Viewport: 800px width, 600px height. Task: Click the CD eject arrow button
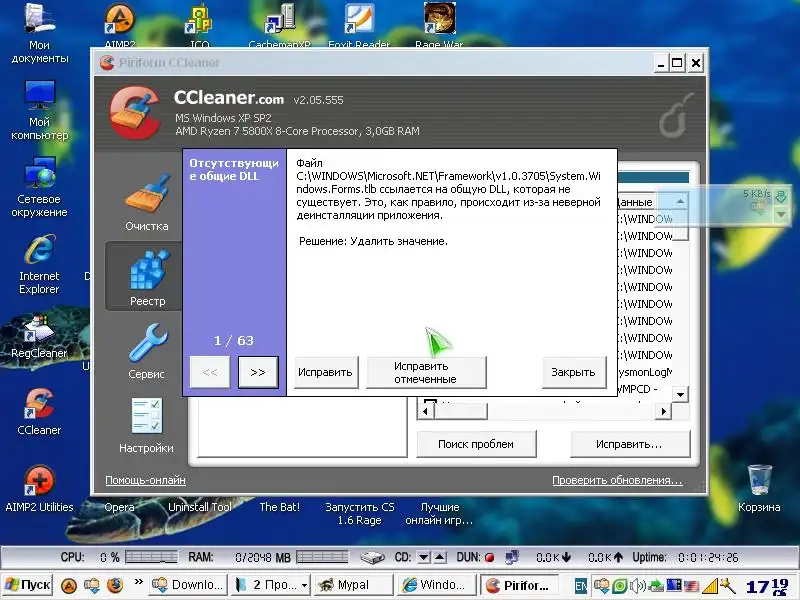click(440, 557)
